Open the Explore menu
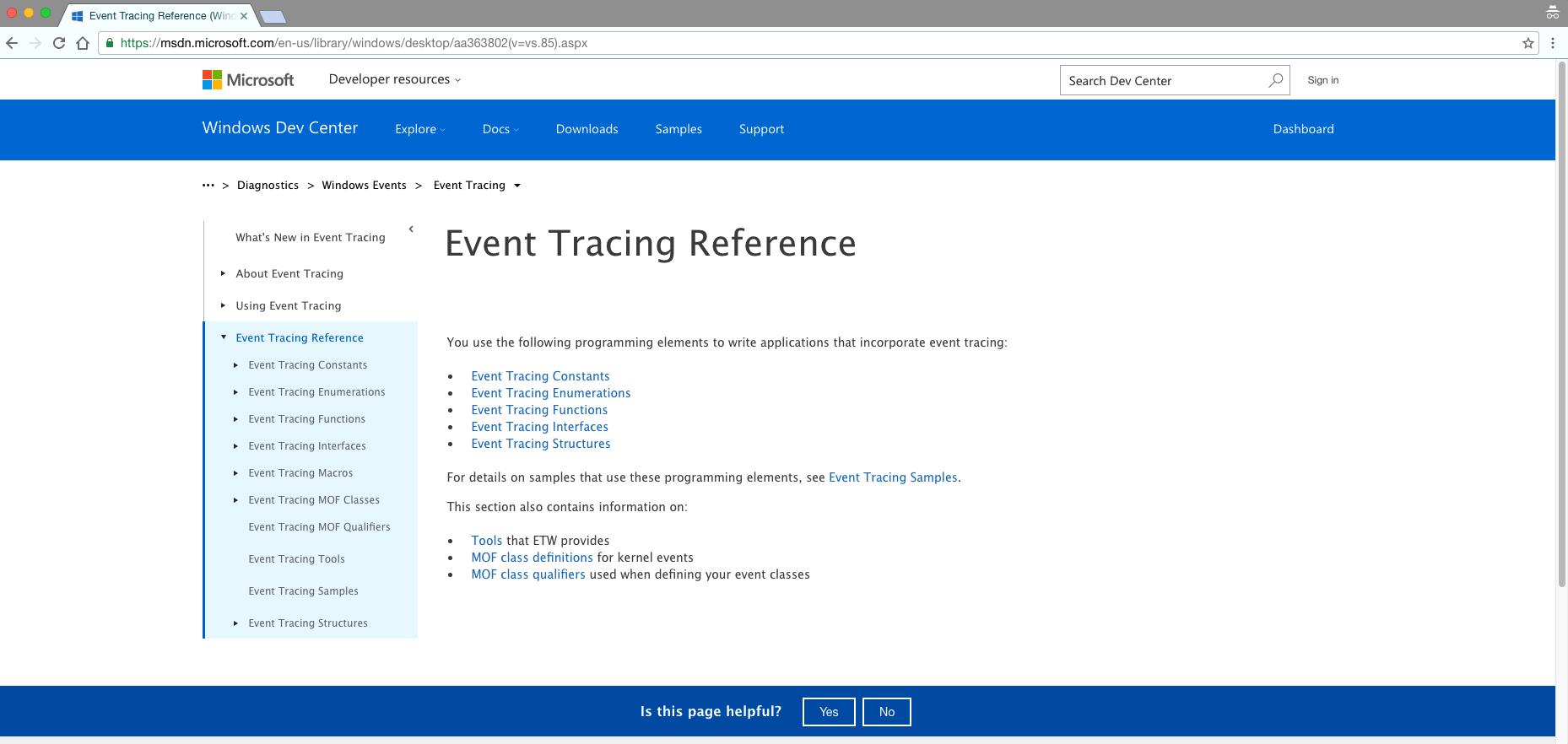The width and height of the screenshot is (1568, 744). [x=420, y=129]
